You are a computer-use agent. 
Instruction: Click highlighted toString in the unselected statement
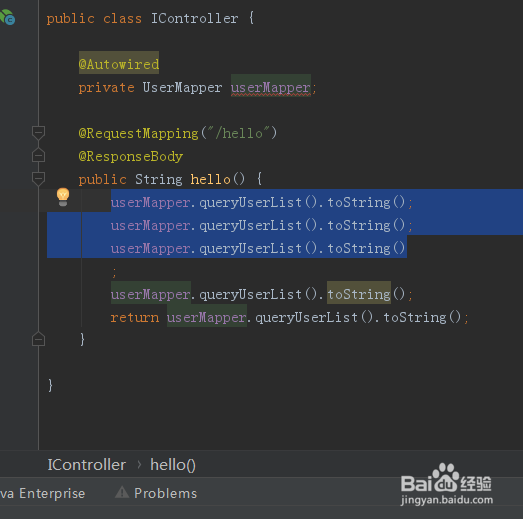click(359, 294)
